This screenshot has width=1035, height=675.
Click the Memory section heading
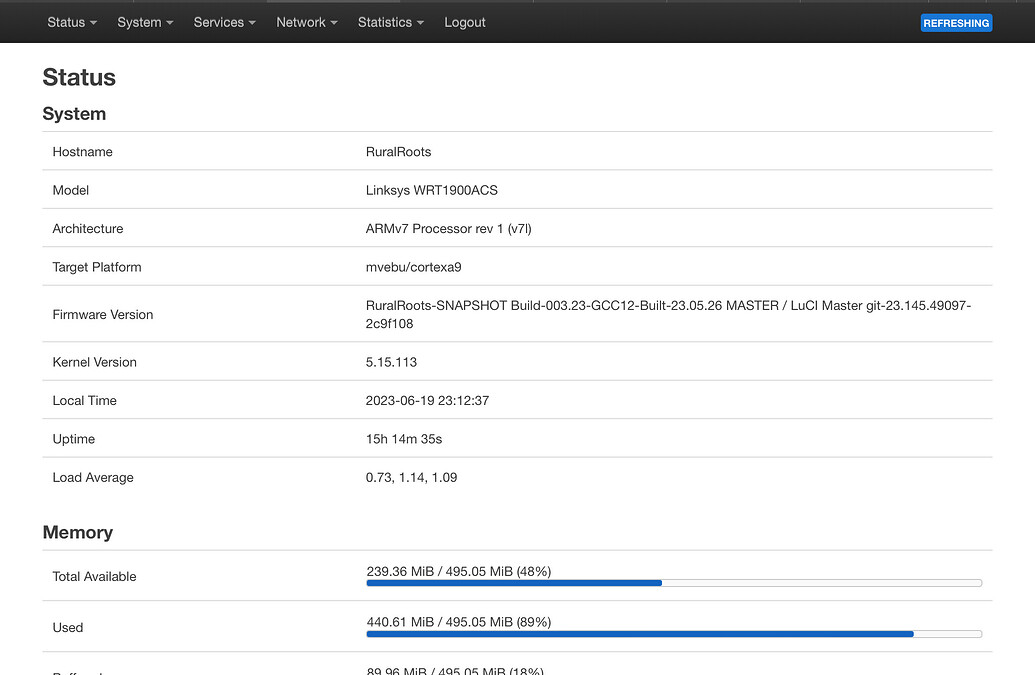point(78,532)
